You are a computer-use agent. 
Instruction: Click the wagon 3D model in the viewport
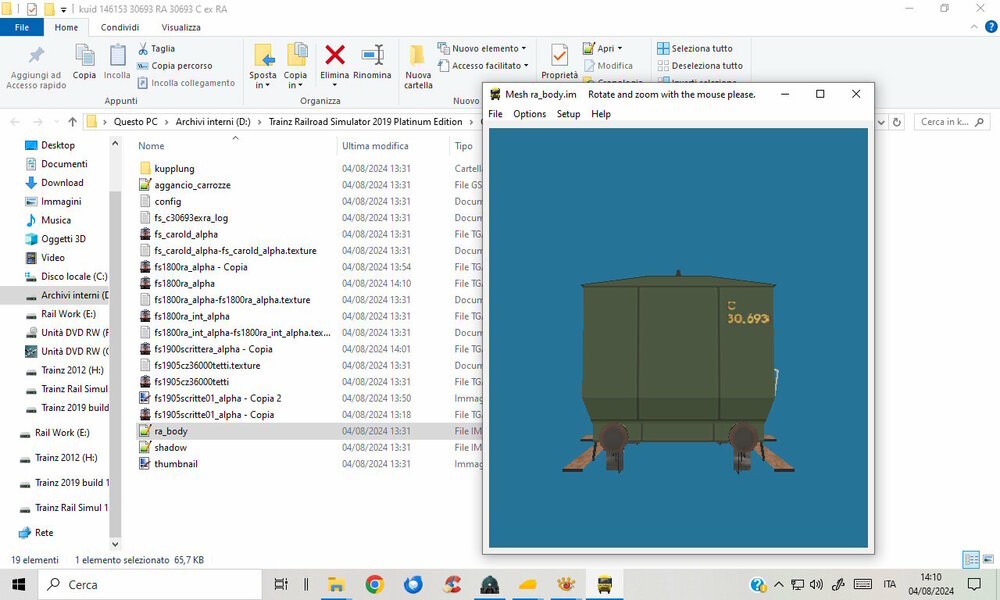tap(679, 371)
